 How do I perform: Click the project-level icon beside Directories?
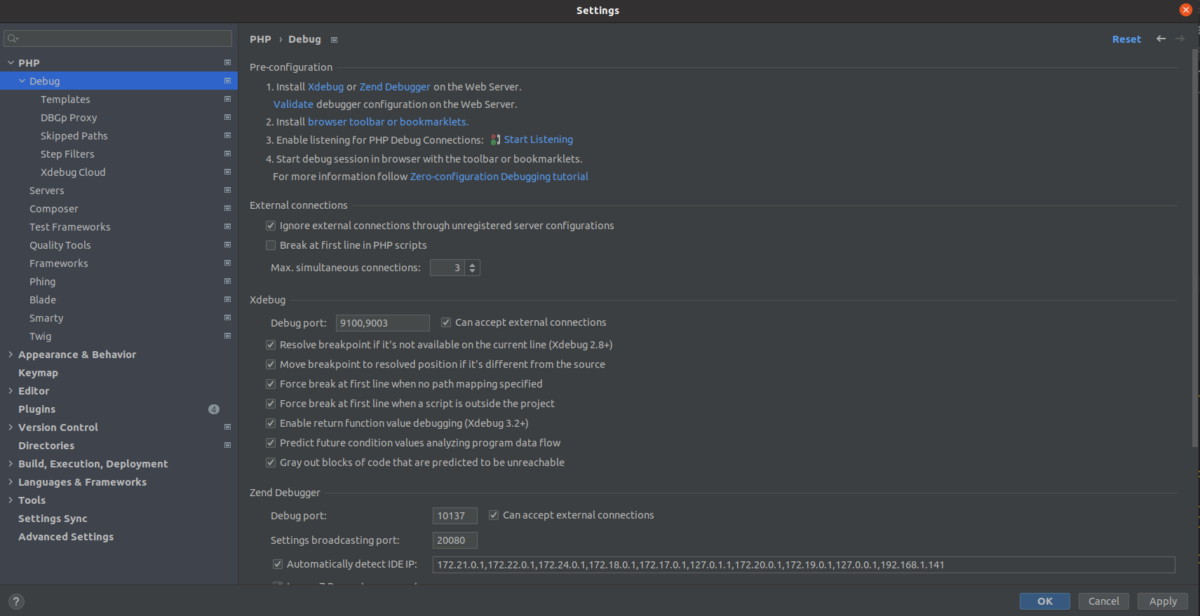[227, 445]
